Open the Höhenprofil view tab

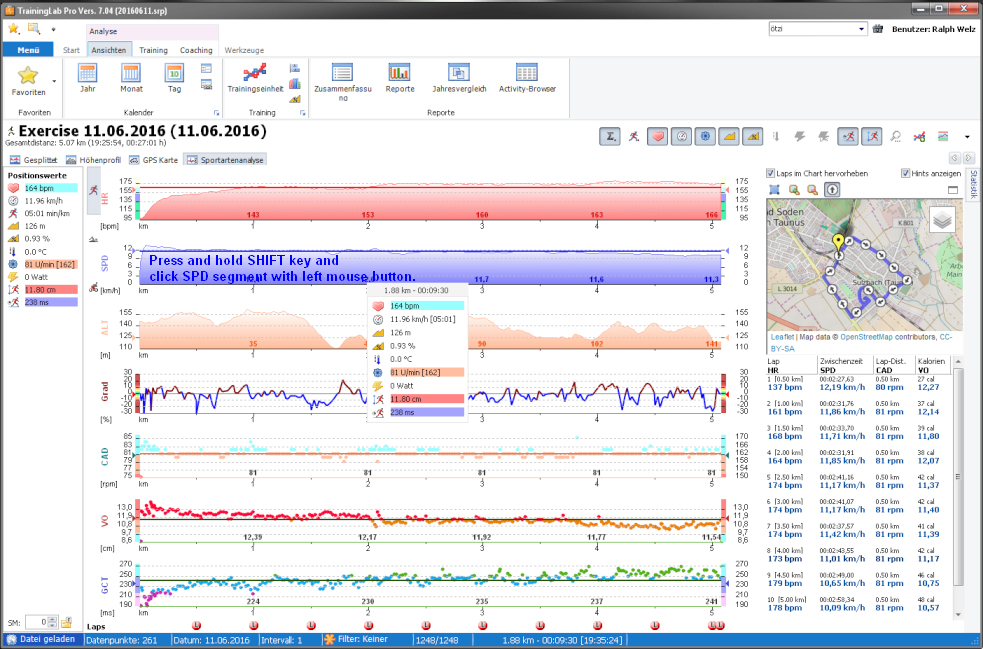click(x=93, y=160)
